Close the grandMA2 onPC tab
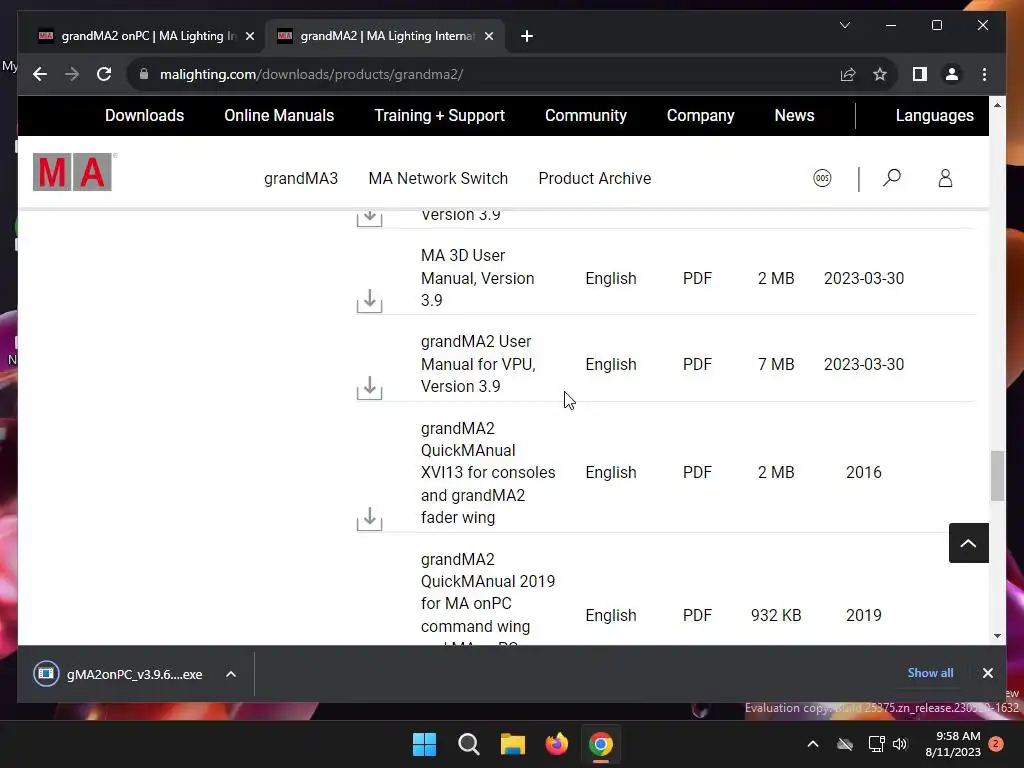1024x768 pixels. 249,36
